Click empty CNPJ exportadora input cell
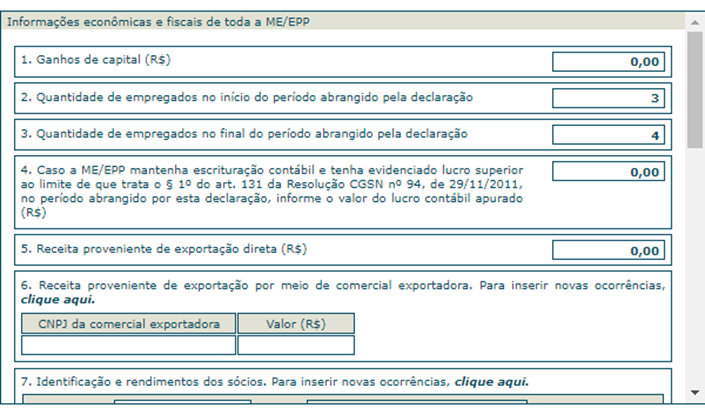The image size is (705, 408). (129, 345)
